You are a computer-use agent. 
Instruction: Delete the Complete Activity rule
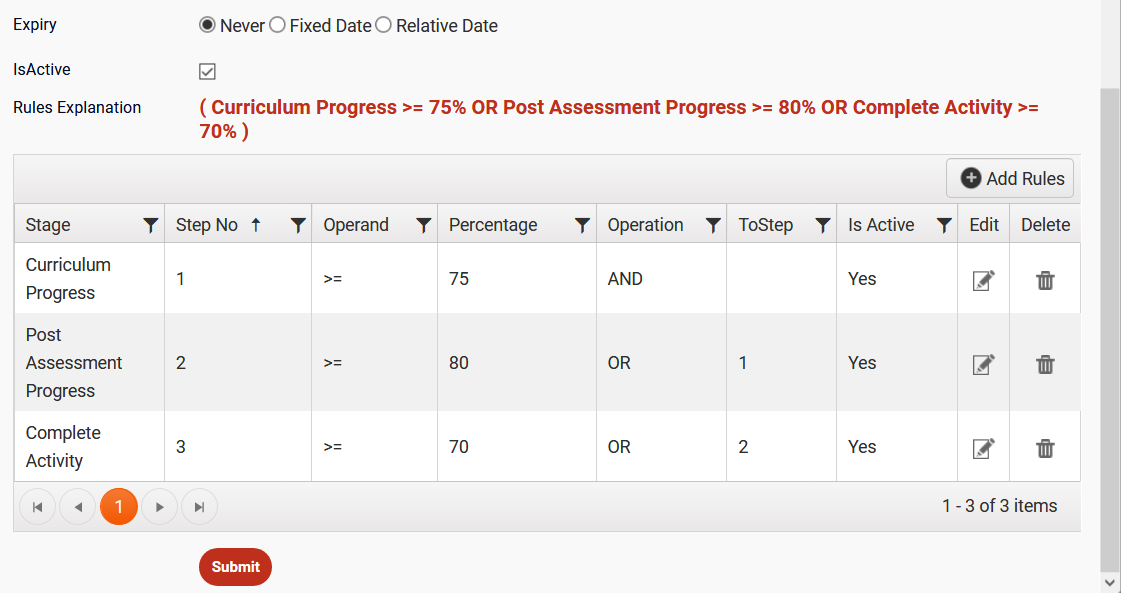pos(1045,448)
